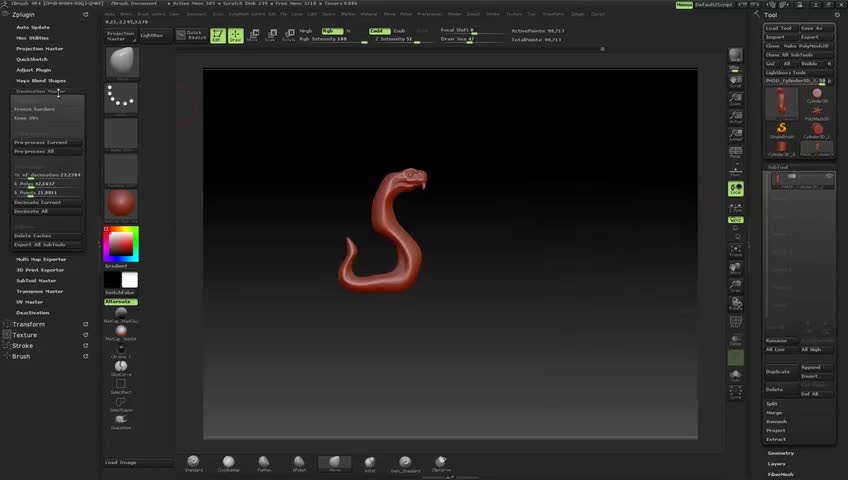Click Load Tool button
The height and width of the screenshot is (480, 848).
pyautogui.click(x=781, y=28)
